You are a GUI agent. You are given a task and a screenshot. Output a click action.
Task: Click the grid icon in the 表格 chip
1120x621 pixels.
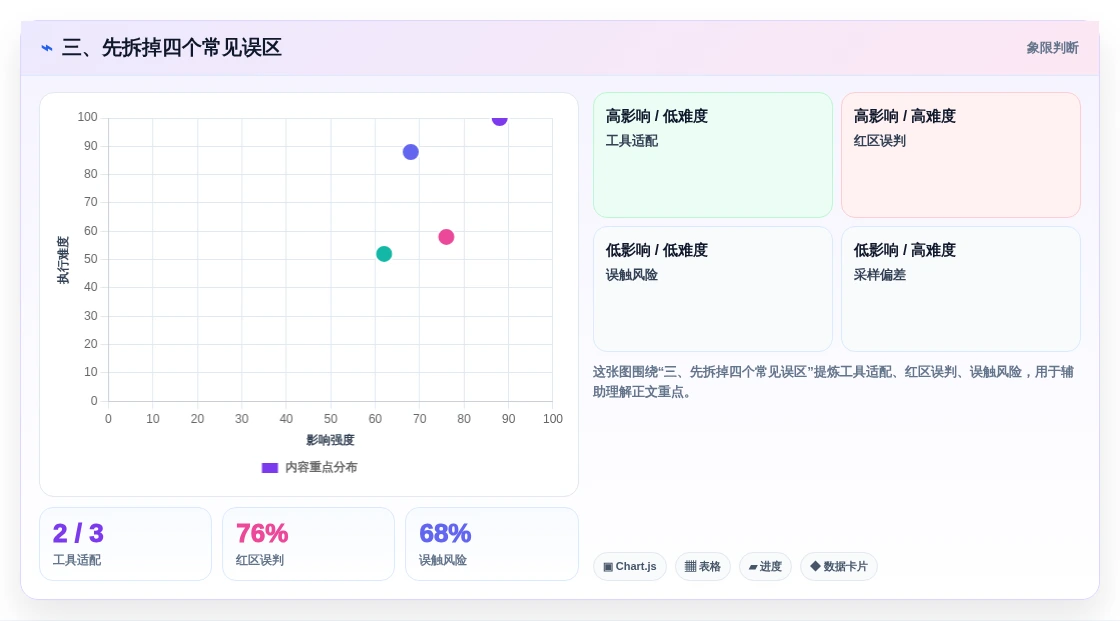690,567
